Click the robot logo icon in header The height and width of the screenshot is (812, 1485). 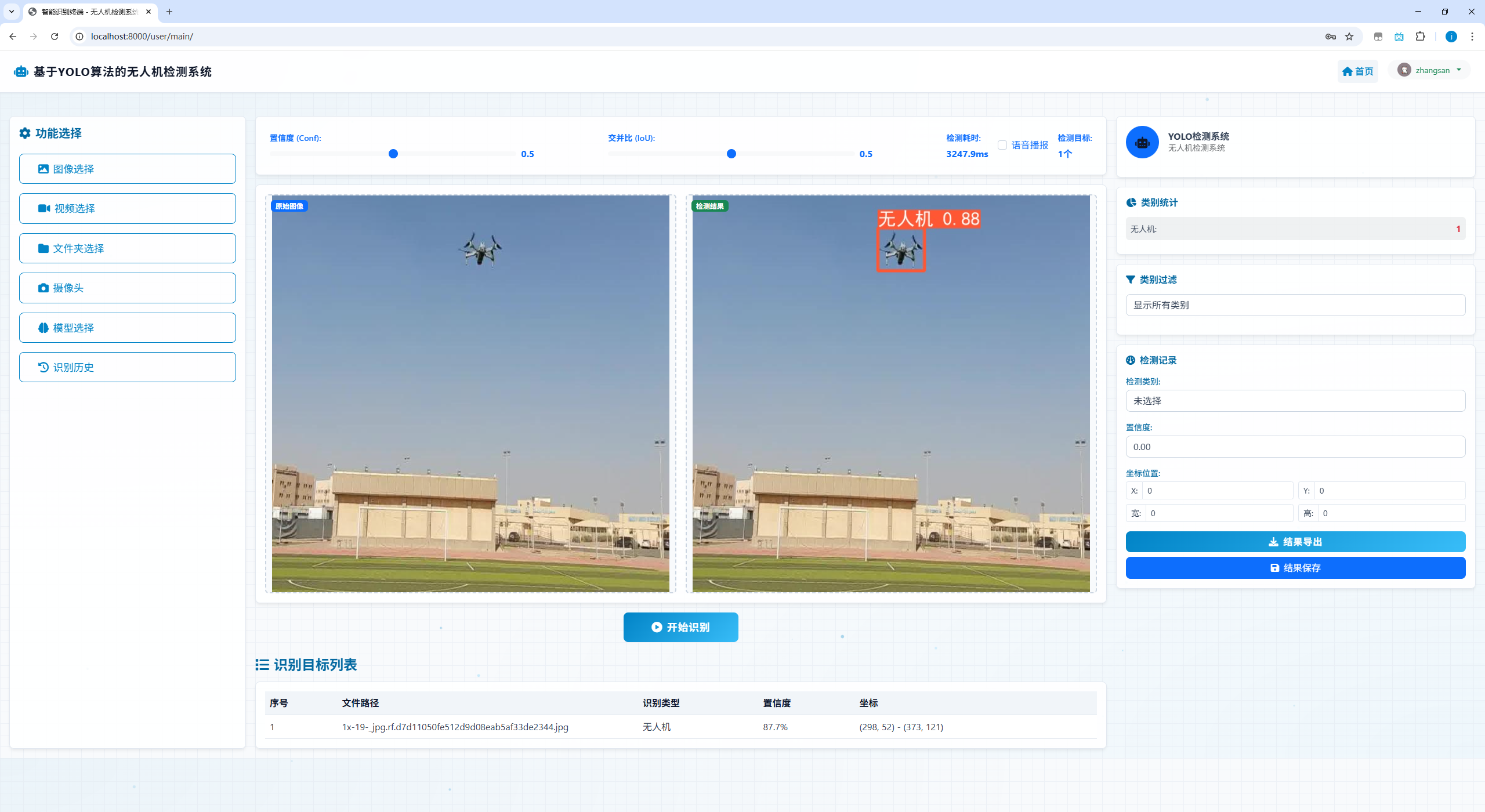click(x=21, y=71)
